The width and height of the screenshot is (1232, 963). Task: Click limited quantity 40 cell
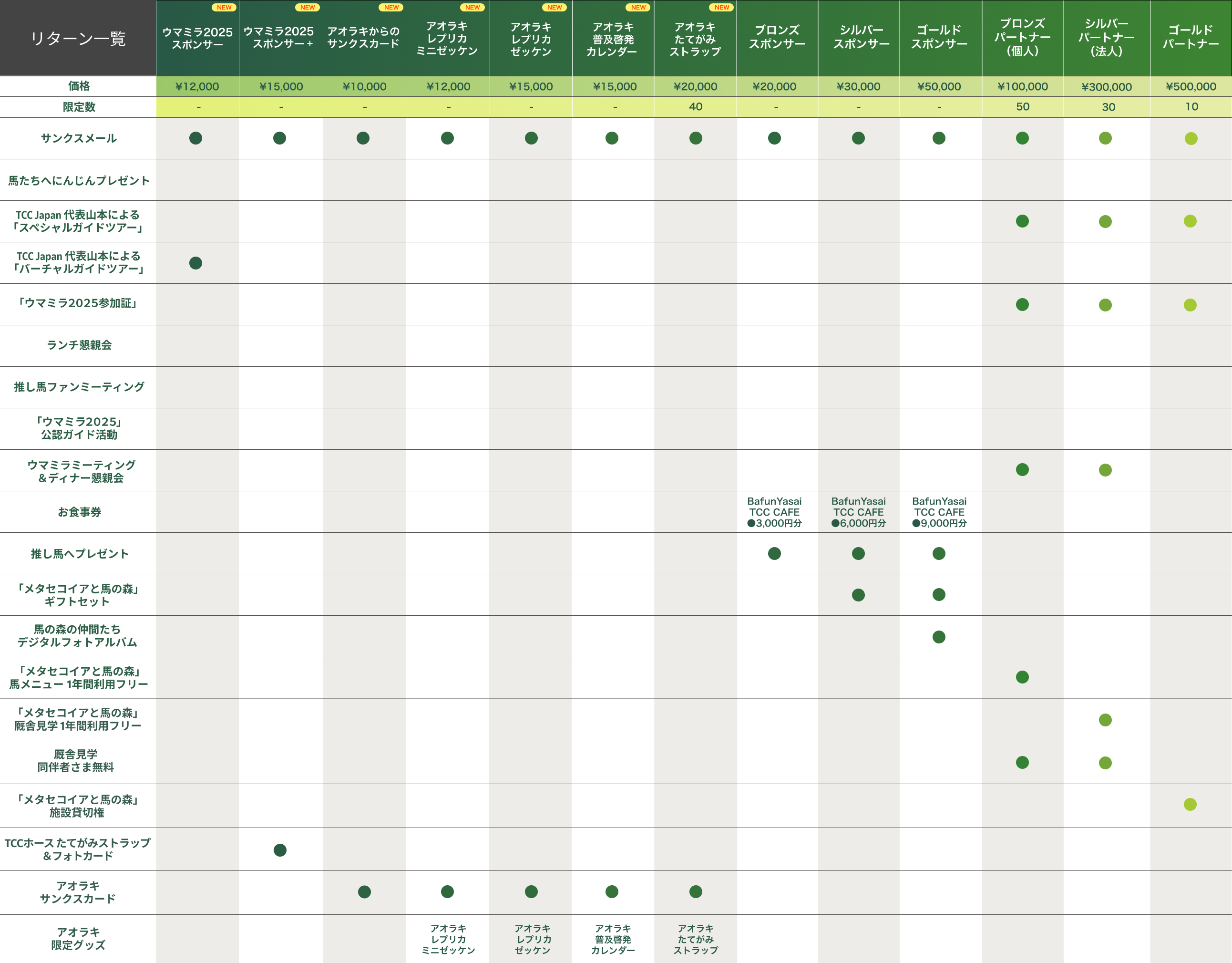[696, 107]
